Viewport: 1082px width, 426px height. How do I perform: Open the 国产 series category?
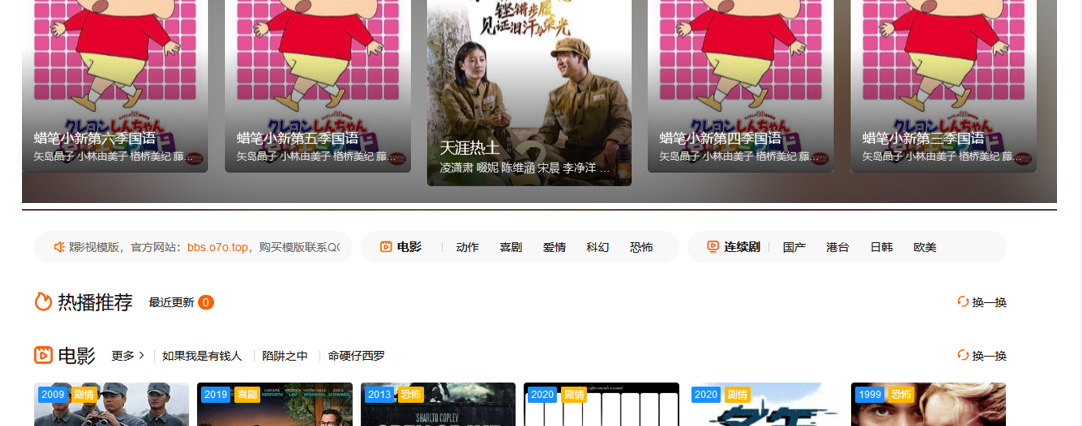794,247
